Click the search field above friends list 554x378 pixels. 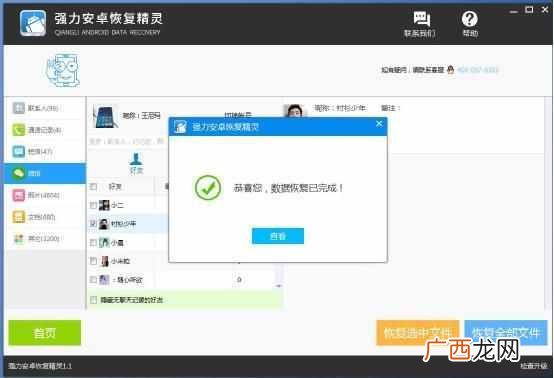[127, 141]
